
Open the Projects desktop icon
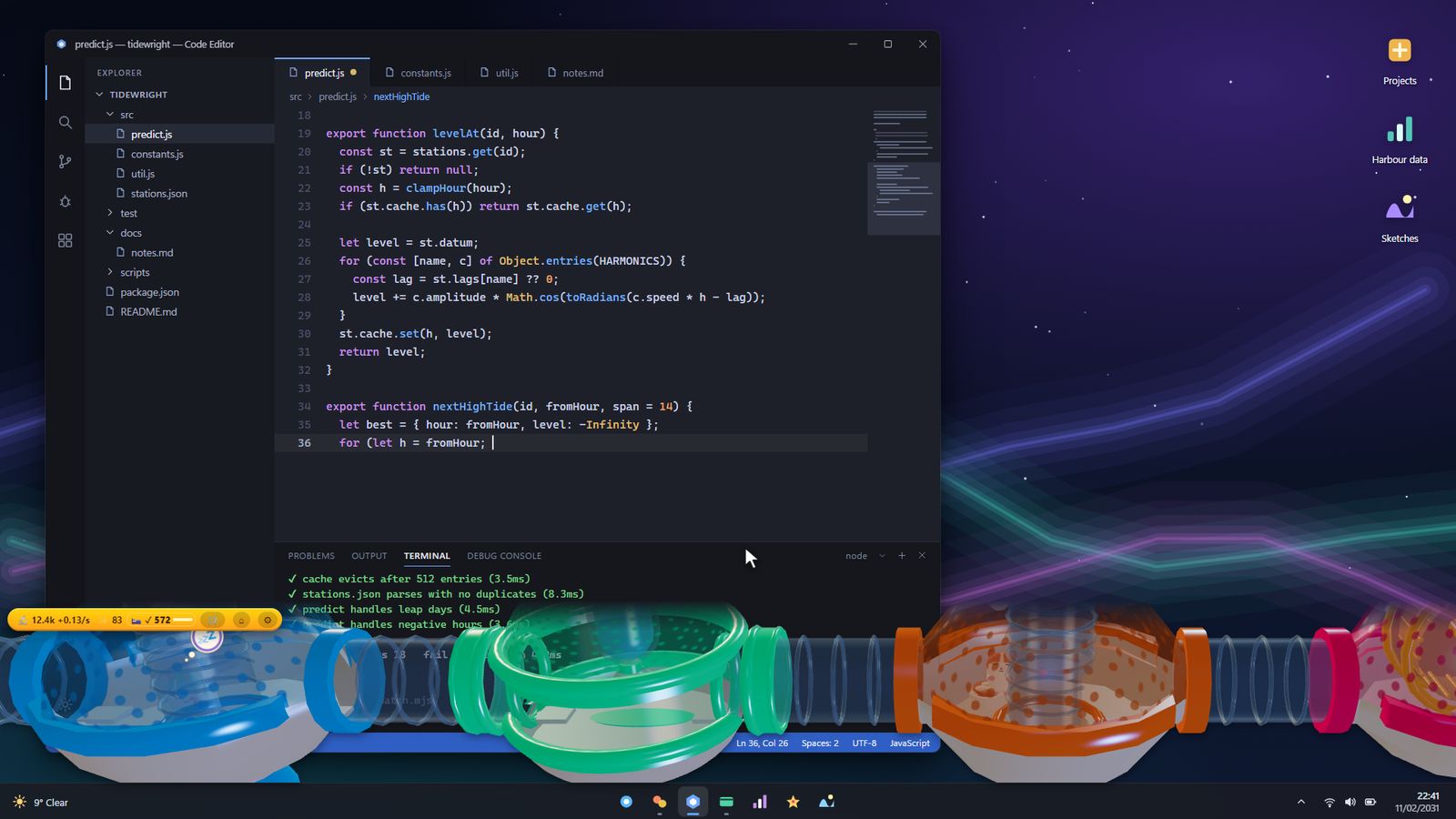1400,61
